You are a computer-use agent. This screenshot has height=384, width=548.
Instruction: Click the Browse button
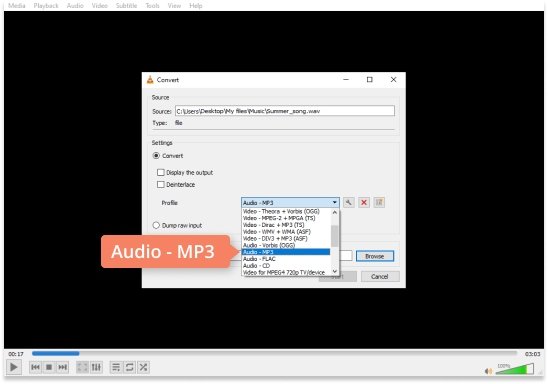(x=375, y=256)
